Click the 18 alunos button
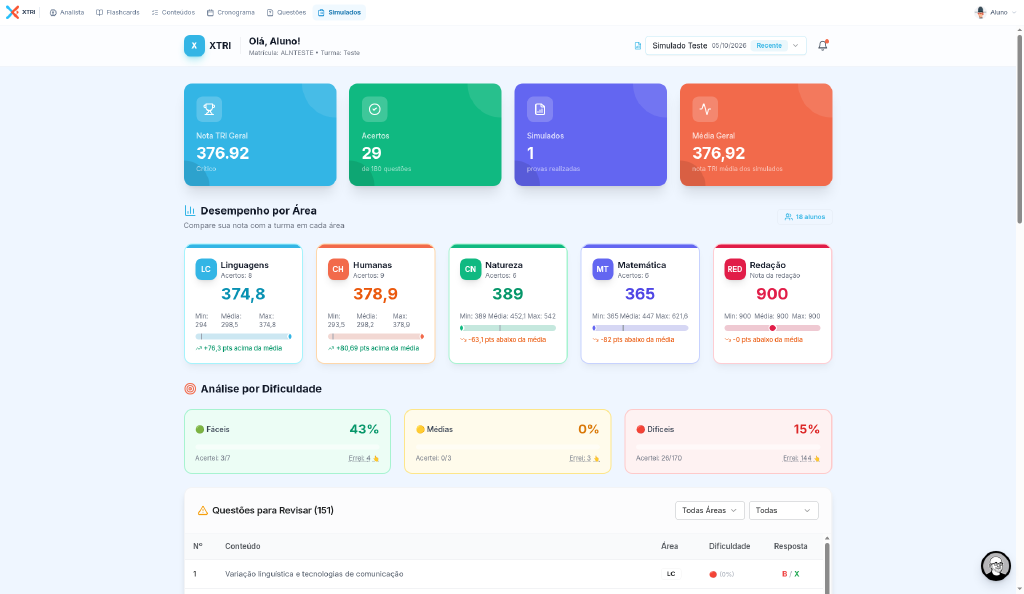 click(805, 217)
